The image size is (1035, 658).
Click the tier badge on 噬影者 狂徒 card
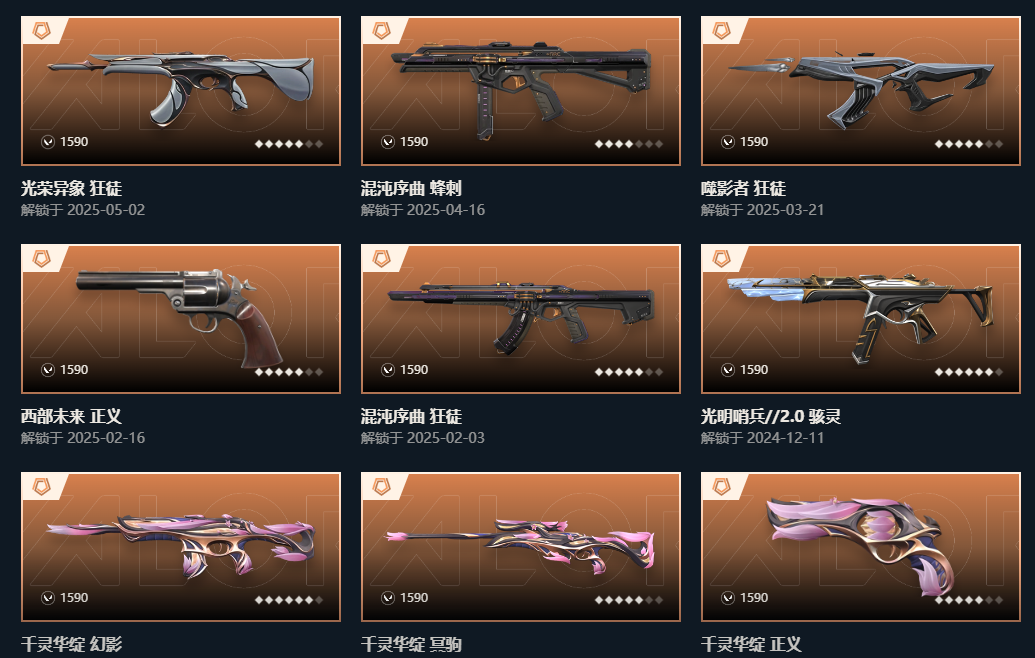click(721, 30)
